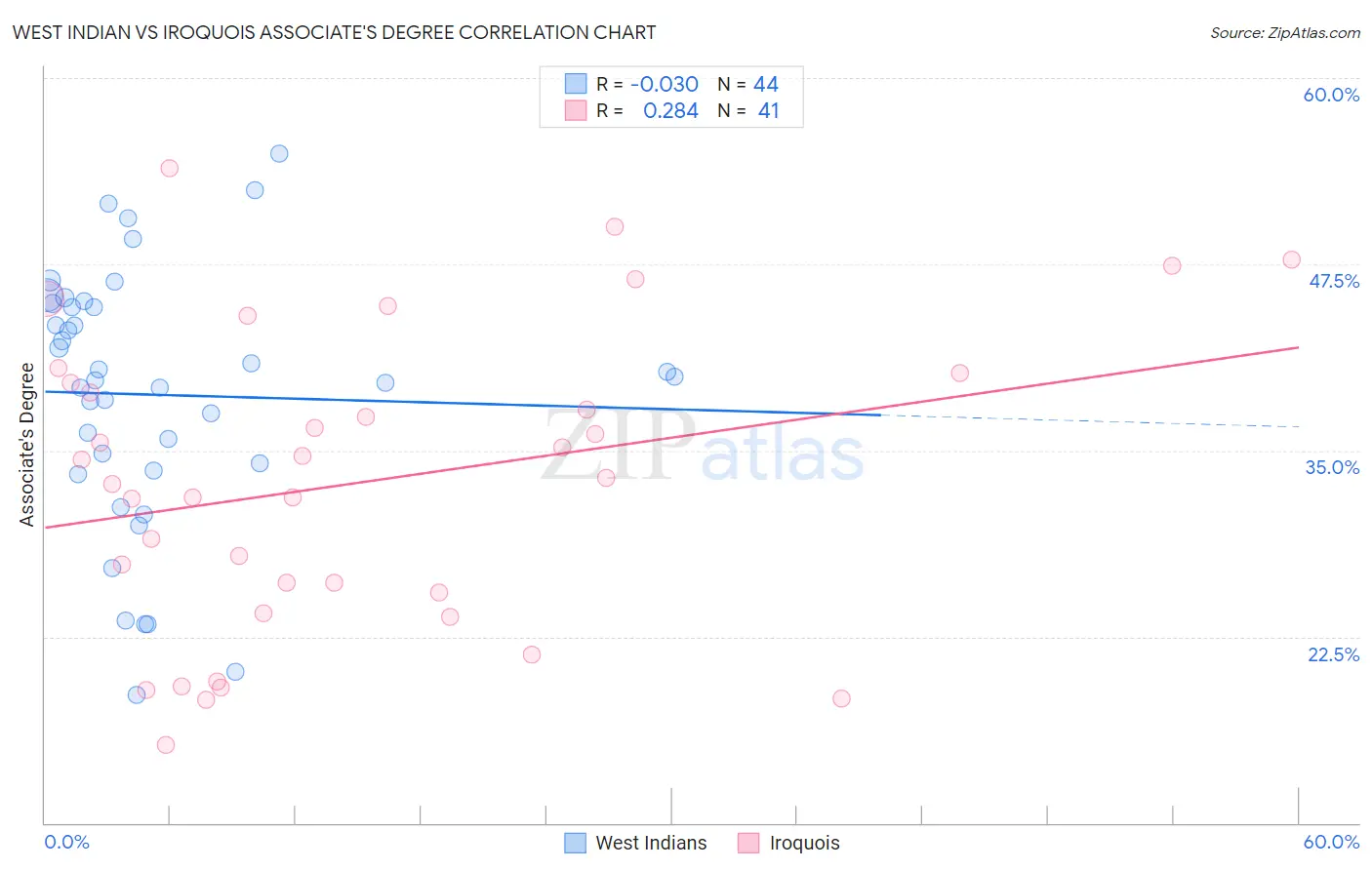Image resolution: width=1372 pixels, height=870 pixels.
Task: Click the blue swatch beside R = -0.030
Action: click(576, 84)
